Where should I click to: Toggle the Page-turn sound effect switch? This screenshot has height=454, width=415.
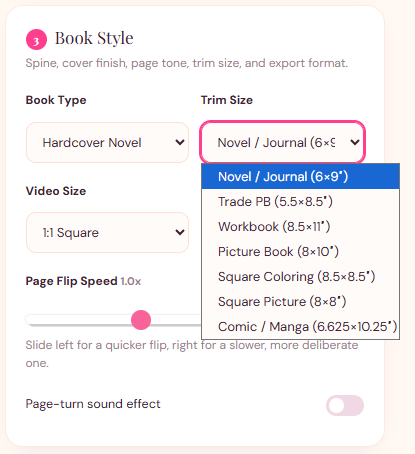(x=345, y=405)
